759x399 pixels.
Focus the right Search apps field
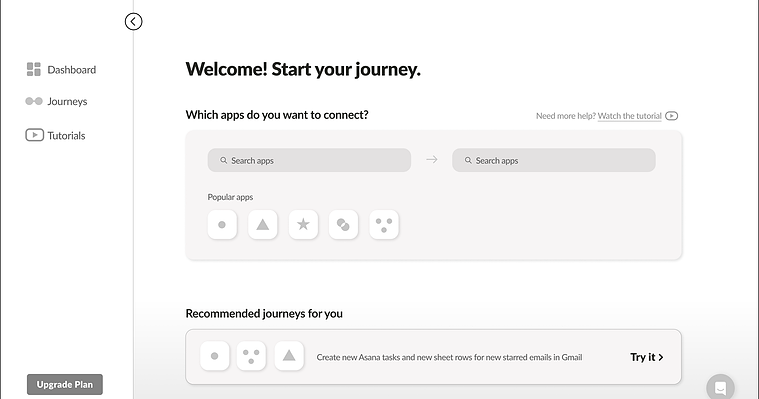pyautogui.click(x=554, y=160)
